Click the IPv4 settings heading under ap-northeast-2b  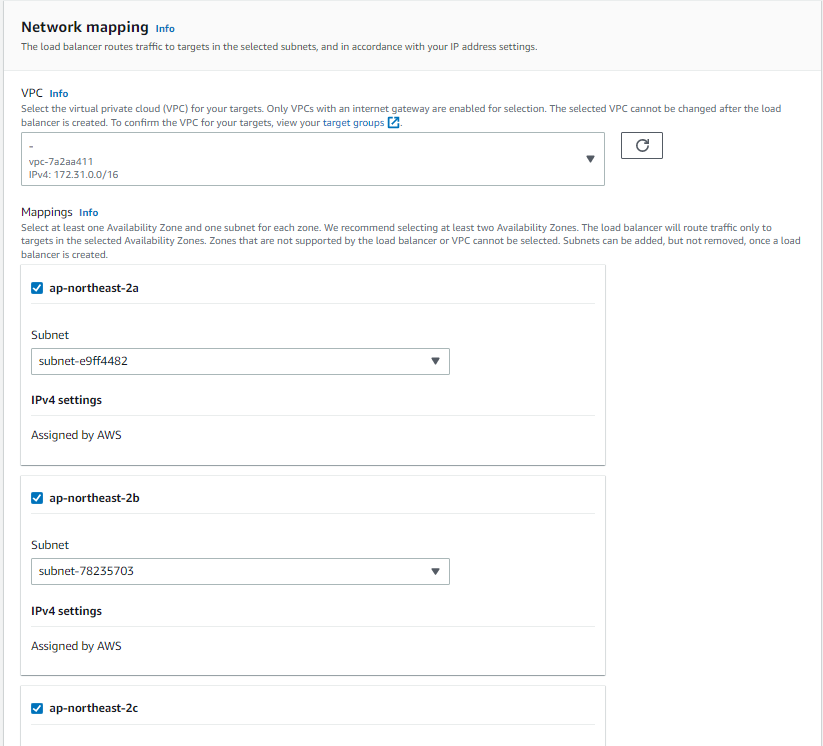pos(67,611)
